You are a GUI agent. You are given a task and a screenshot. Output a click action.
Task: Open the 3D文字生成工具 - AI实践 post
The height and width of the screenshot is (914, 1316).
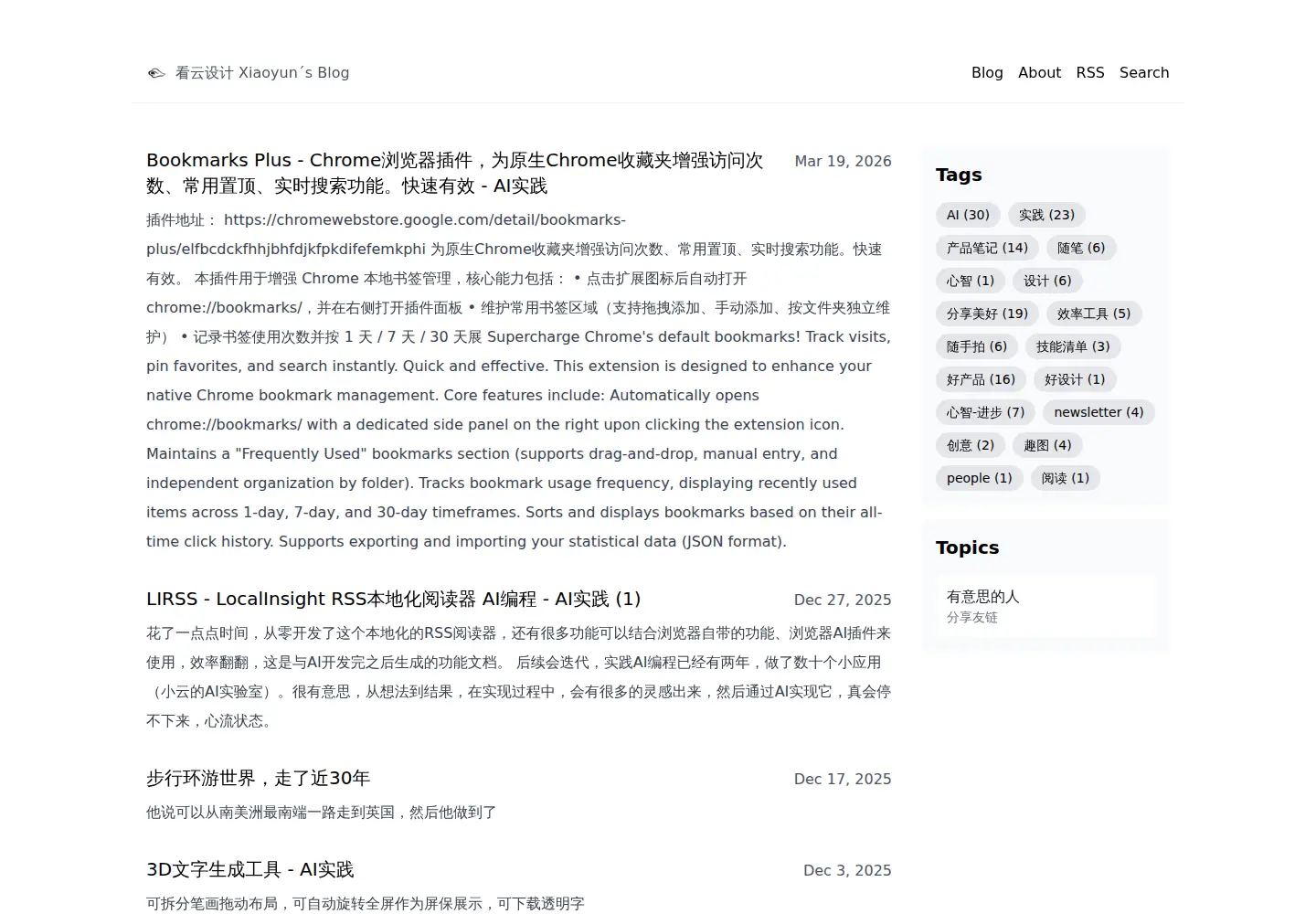coord(249,870)
